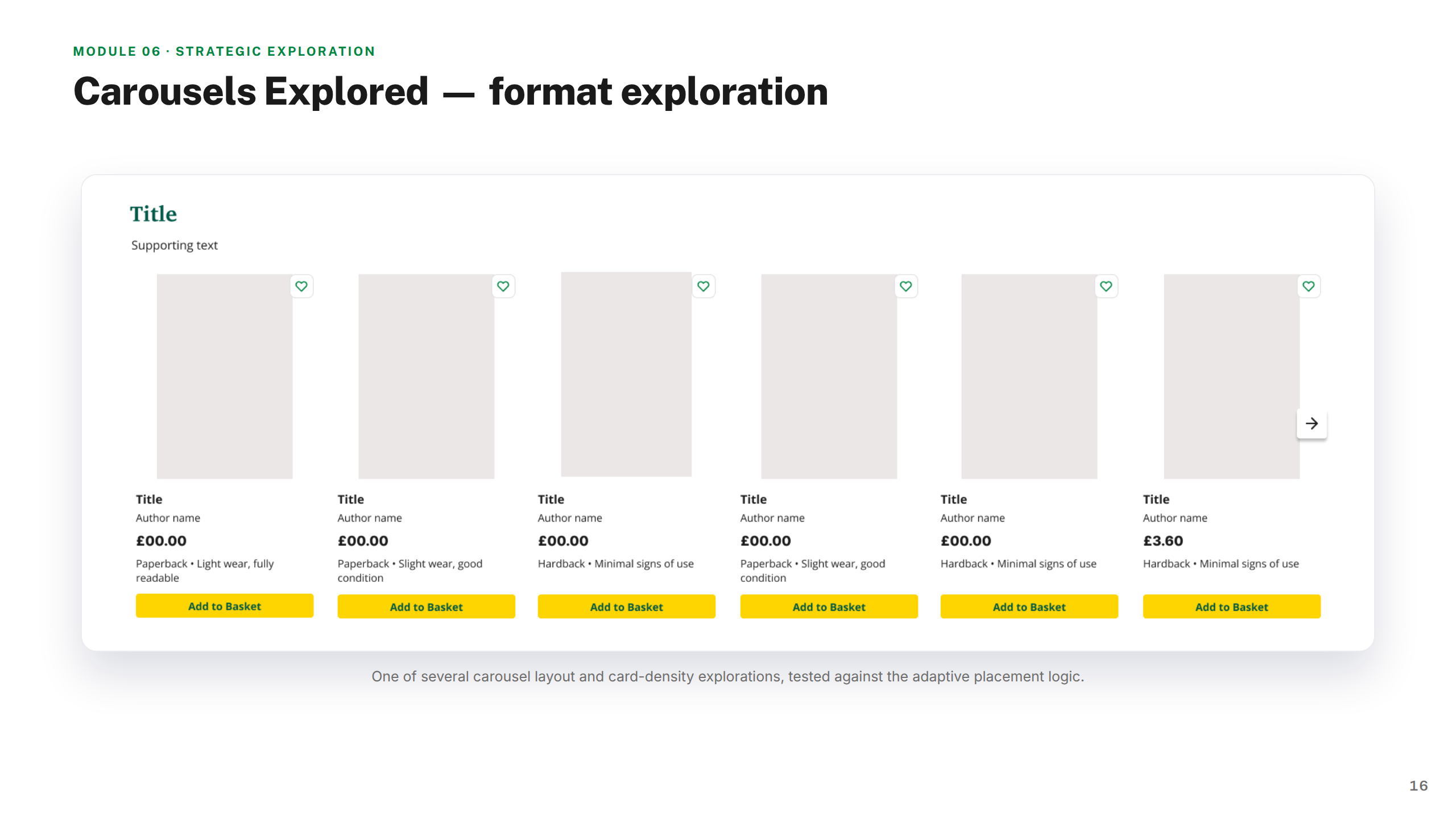The image size is (1456, 819).
Task: Favorite the first book with heart icon
Action: click(x=301, y=286)
